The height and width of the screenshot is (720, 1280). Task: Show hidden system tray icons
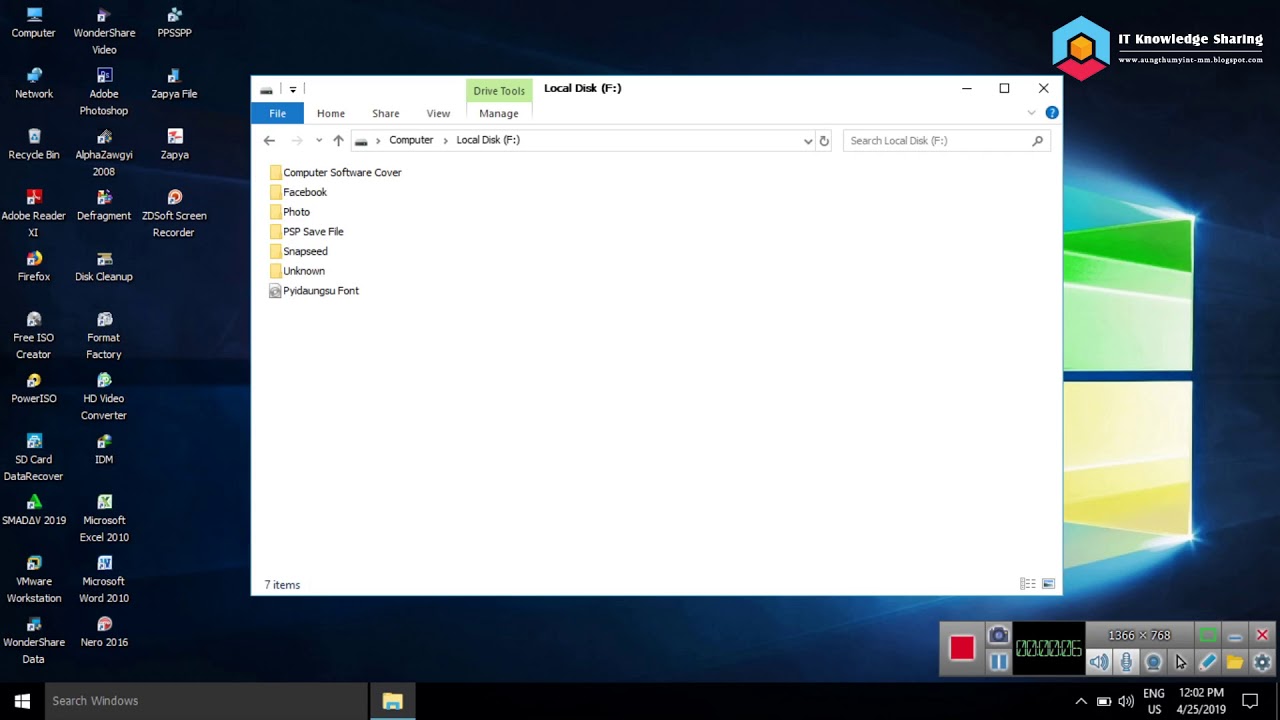pos(1081,701)
